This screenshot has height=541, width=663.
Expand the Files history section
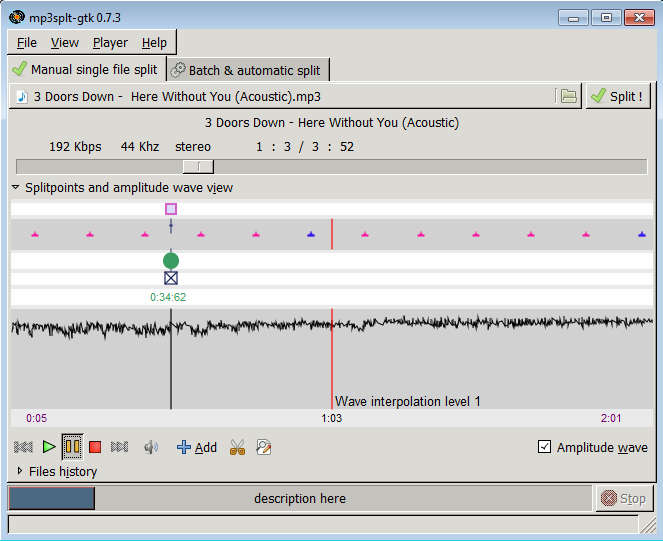(x=20, y=471)
